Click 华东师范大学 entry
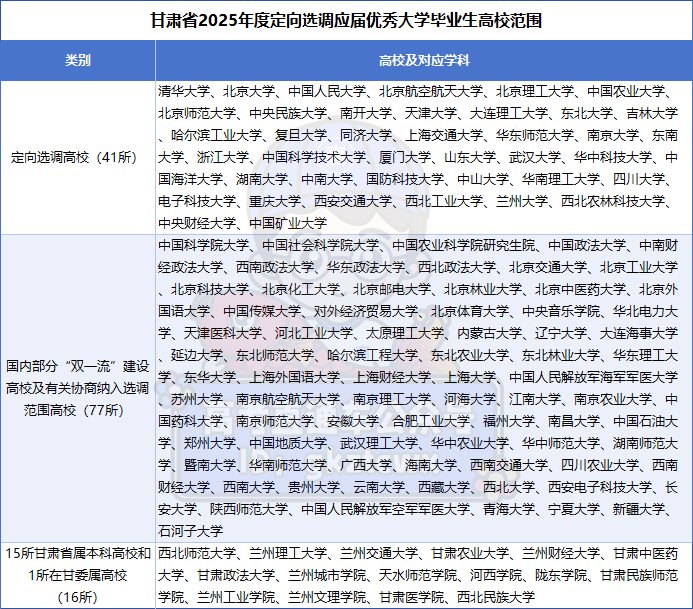This screenshot has width=693, height=609. [x=535, y=135]
